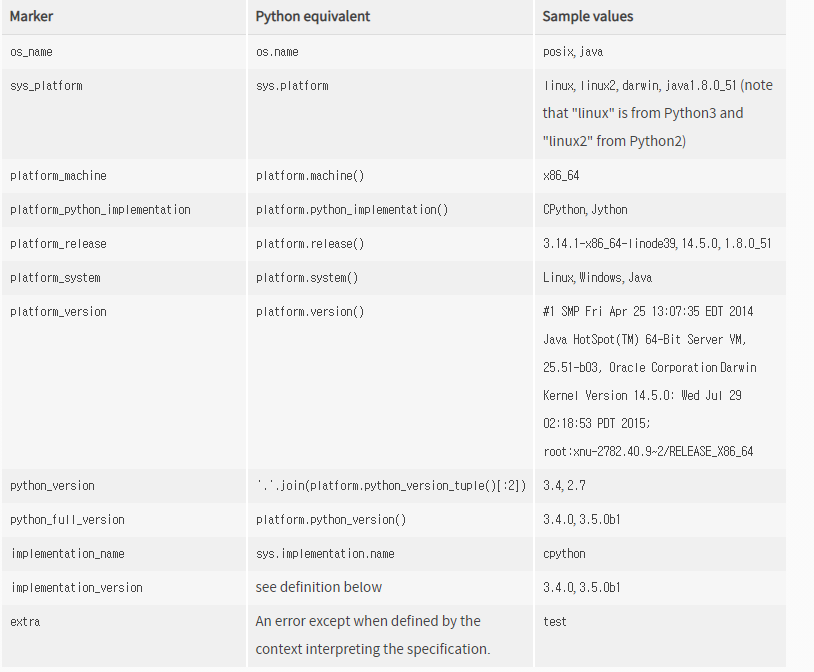Click the implementation_version marker cell
814x672 pixels.
[x=76, y=587]
